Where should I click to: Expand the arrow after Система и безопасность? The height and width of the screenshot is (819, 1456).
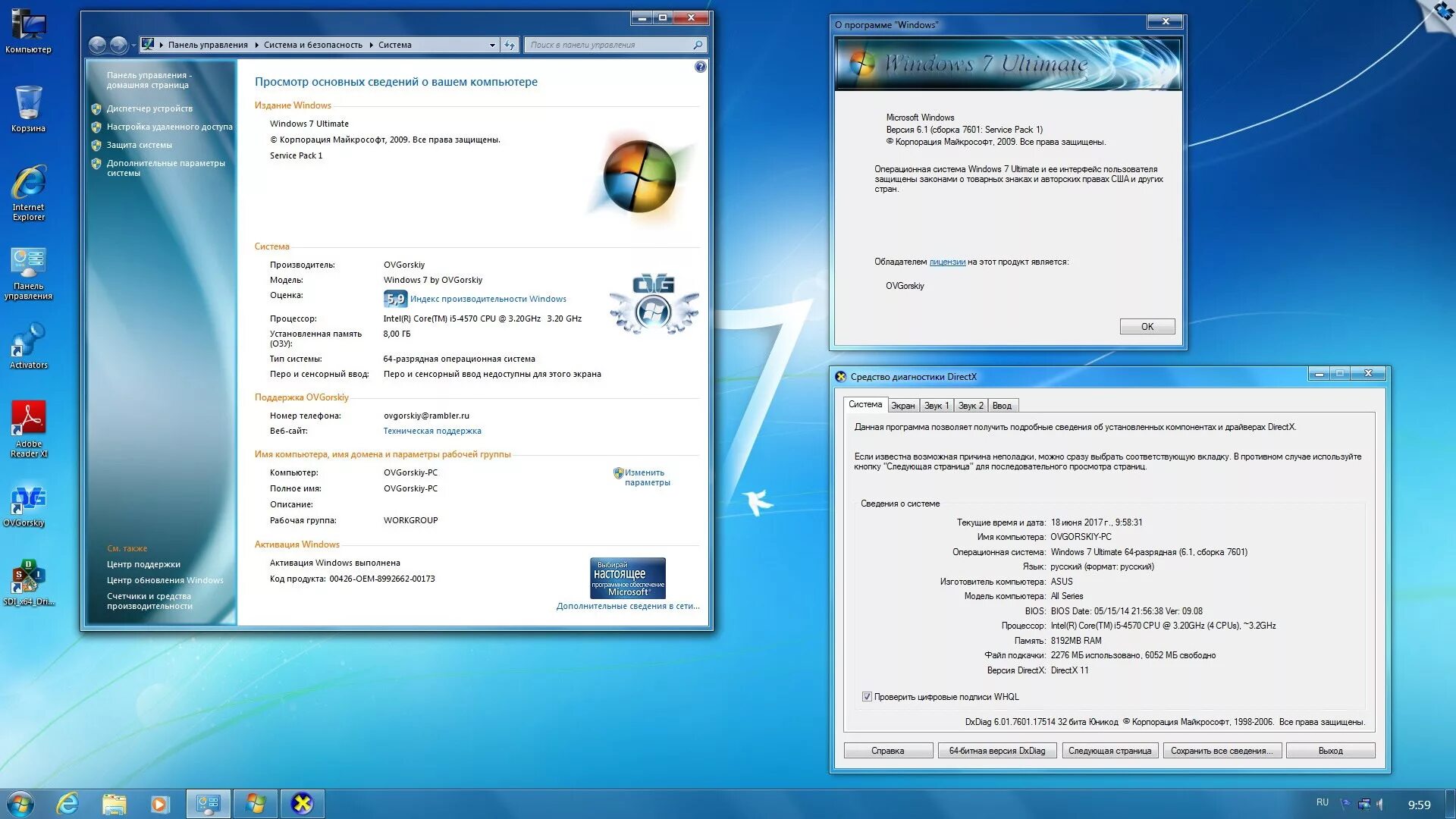(372, 45)
